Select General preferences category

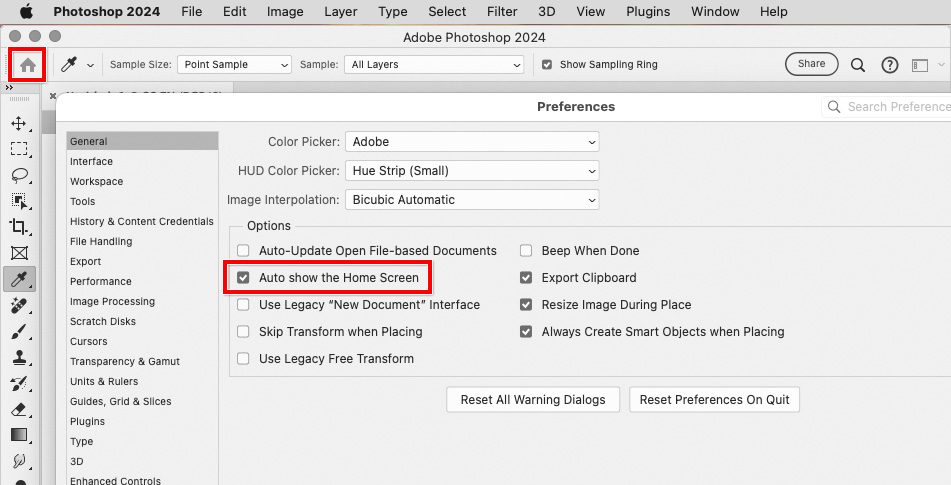142,141
